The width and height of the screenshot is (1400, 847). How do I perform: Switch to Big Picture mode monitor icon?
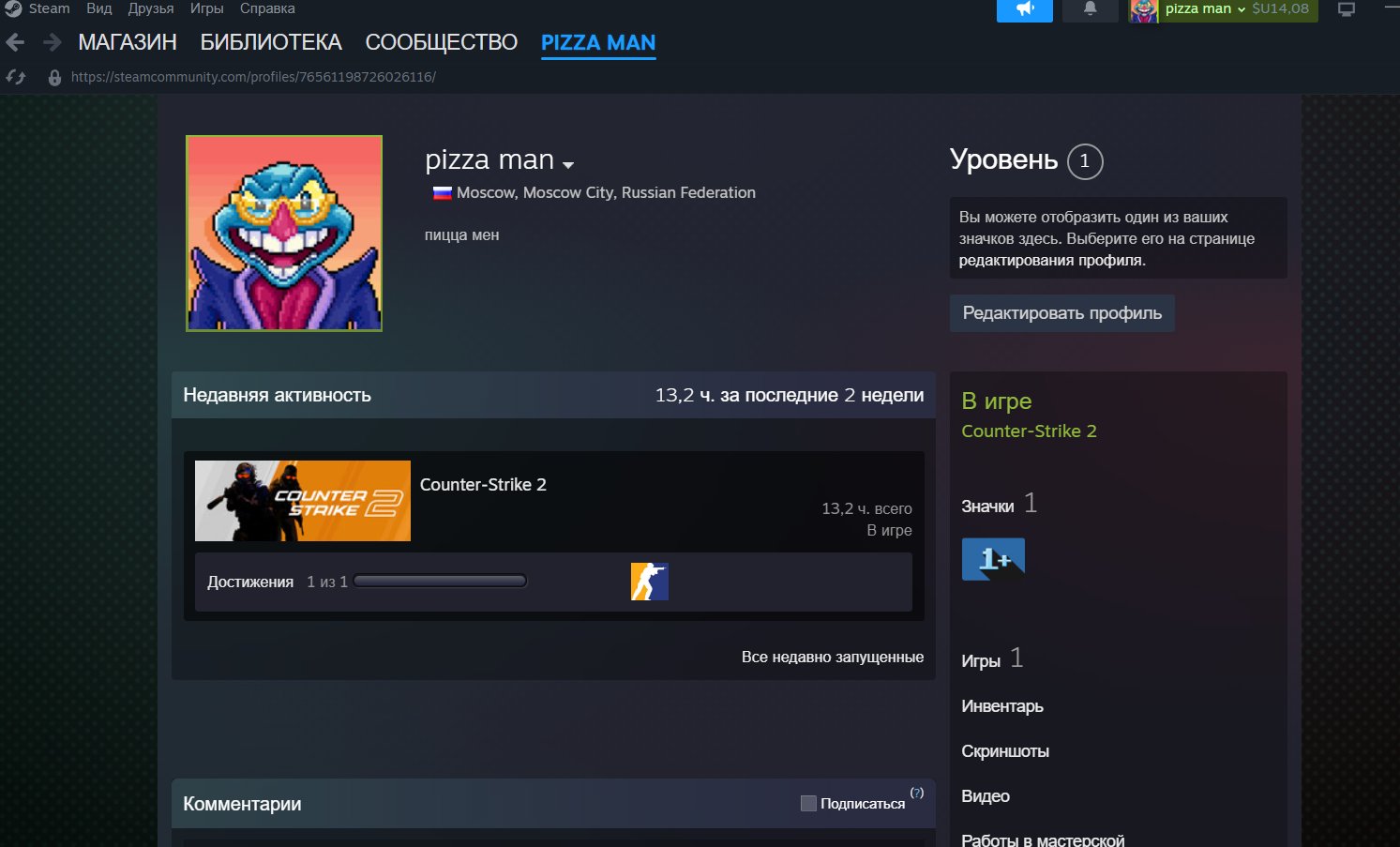click(x=1347, y=9)
